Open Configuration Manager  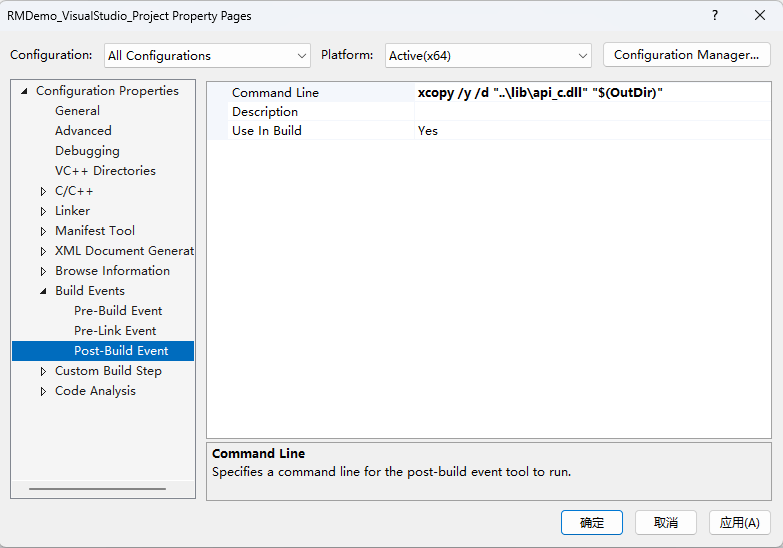[x=686, y=55]
